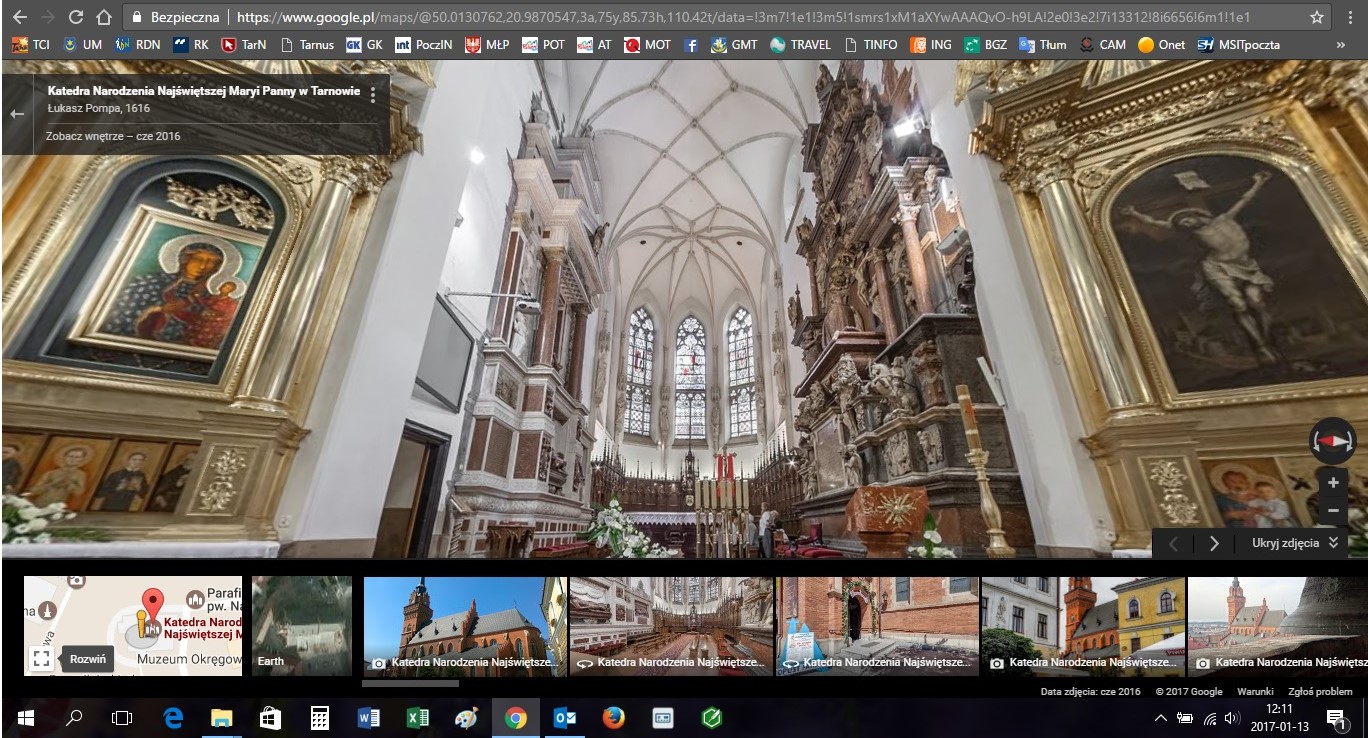
Task: Open Task View on taskbar
Action: click(122, 717)
